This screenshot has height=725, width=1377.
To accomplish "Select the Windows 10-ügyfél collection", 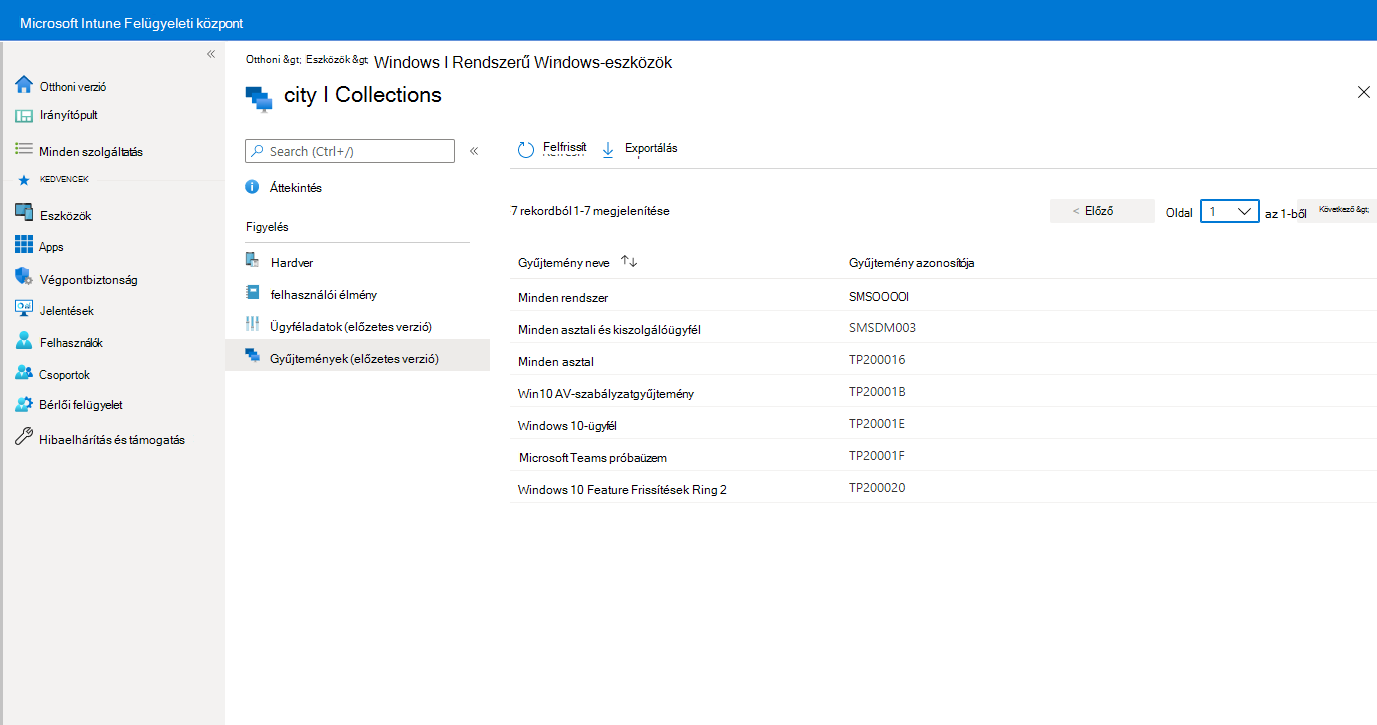I will [x=943, y=425].
